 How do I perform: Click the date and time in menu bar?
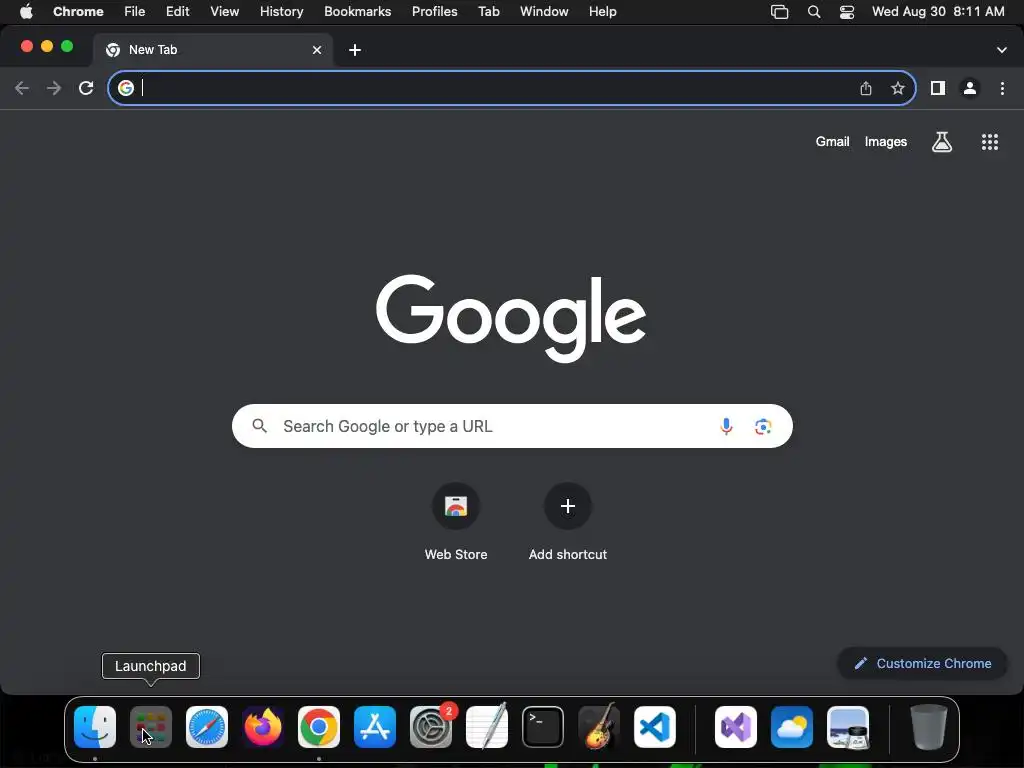pyautogui.click(x=938, y=12)
